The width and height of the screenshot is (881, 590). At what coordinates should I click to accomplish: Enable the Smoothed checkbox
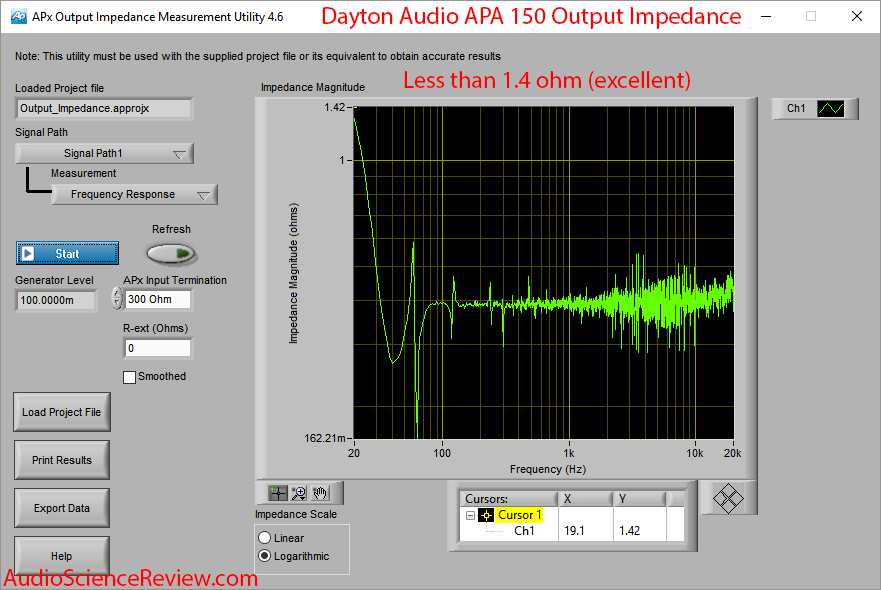[129, 377]
